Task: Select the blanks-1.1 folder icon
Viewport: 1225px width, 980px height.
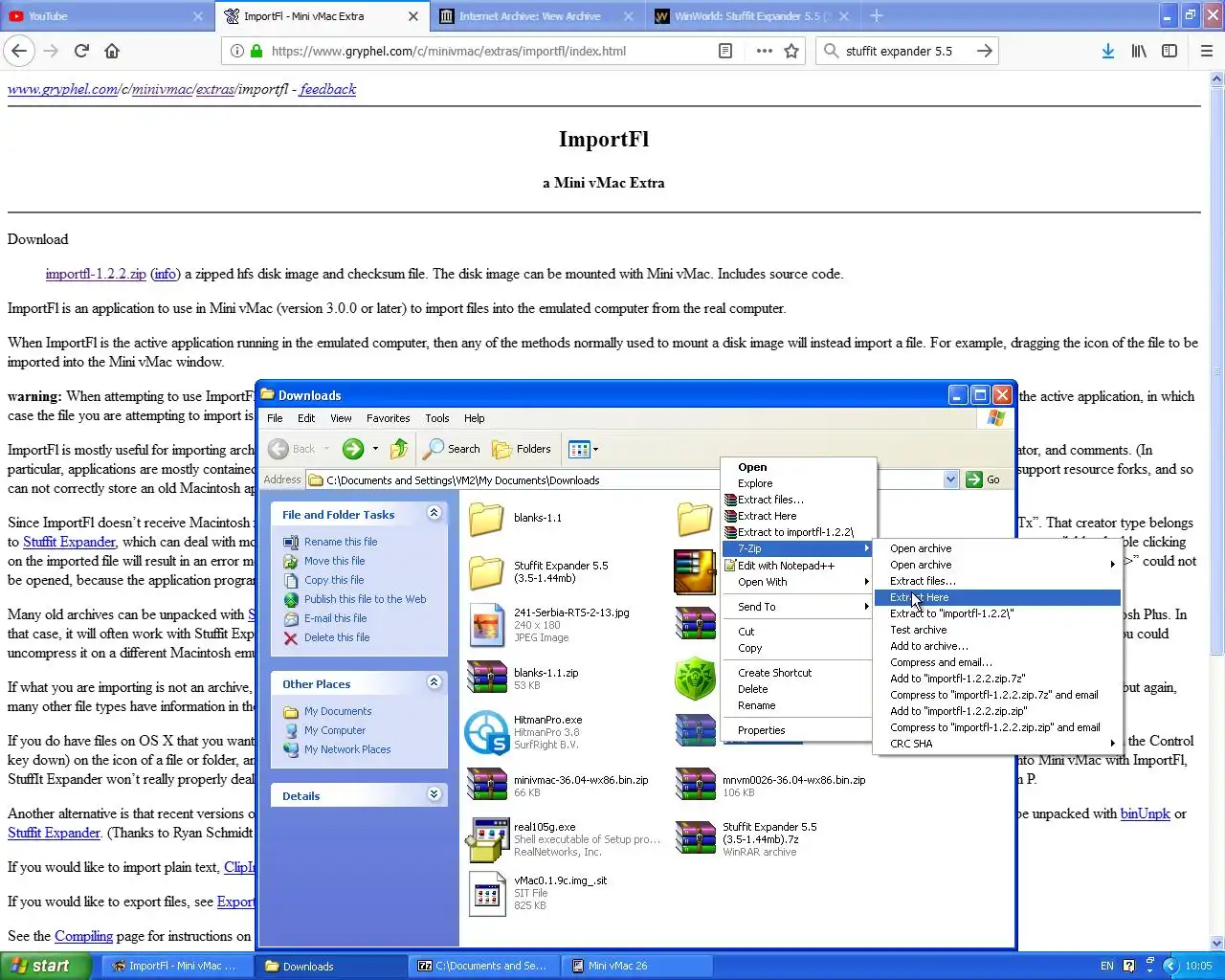Action: [x=486, y=518]
